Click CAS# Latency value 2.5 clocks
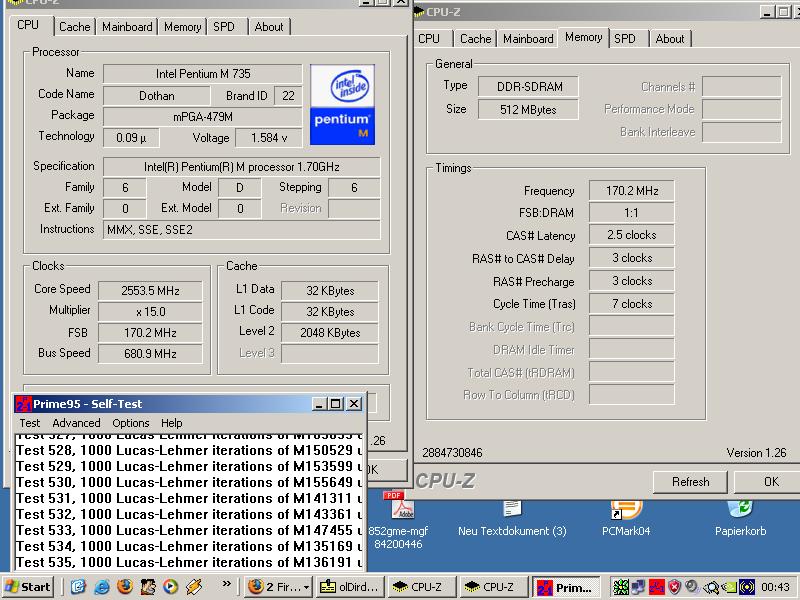Image resolution: width=800 pixels, height=600 pixels. [x=631, y=235]
